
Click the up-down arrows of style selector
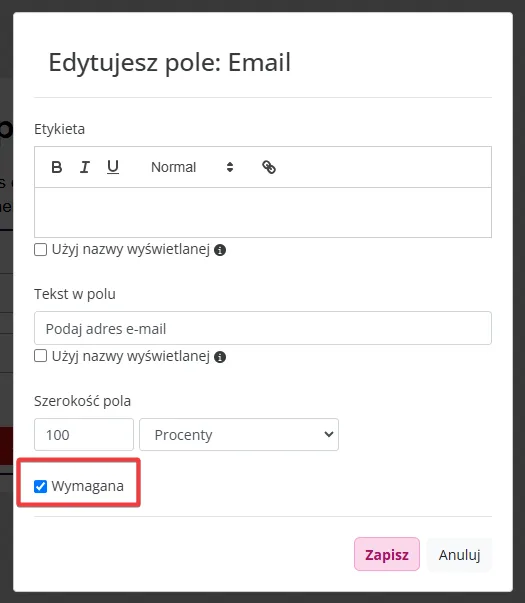click(230, 167)
